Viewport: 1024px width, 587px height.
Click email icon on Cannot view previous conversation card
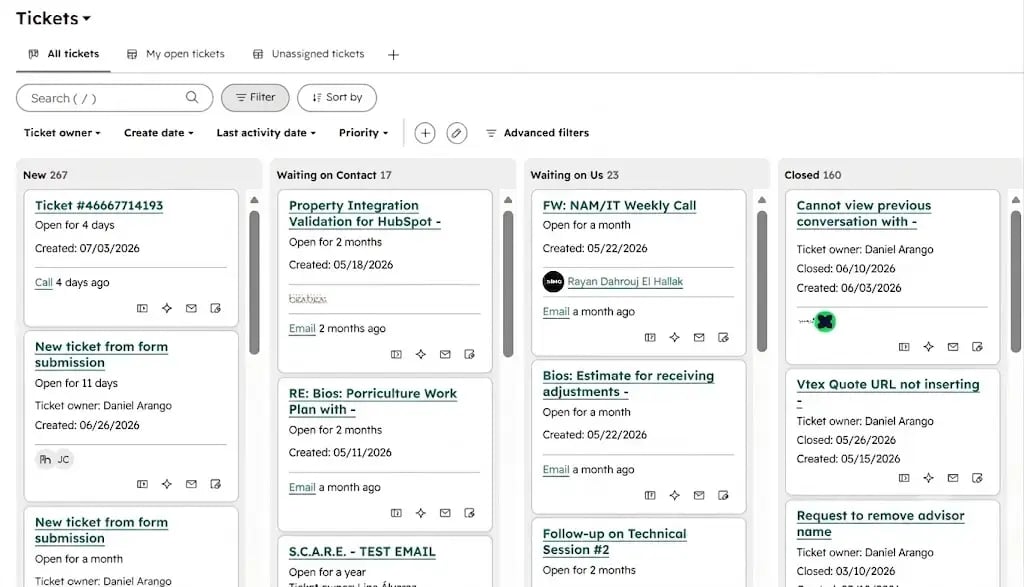(953, 347)
